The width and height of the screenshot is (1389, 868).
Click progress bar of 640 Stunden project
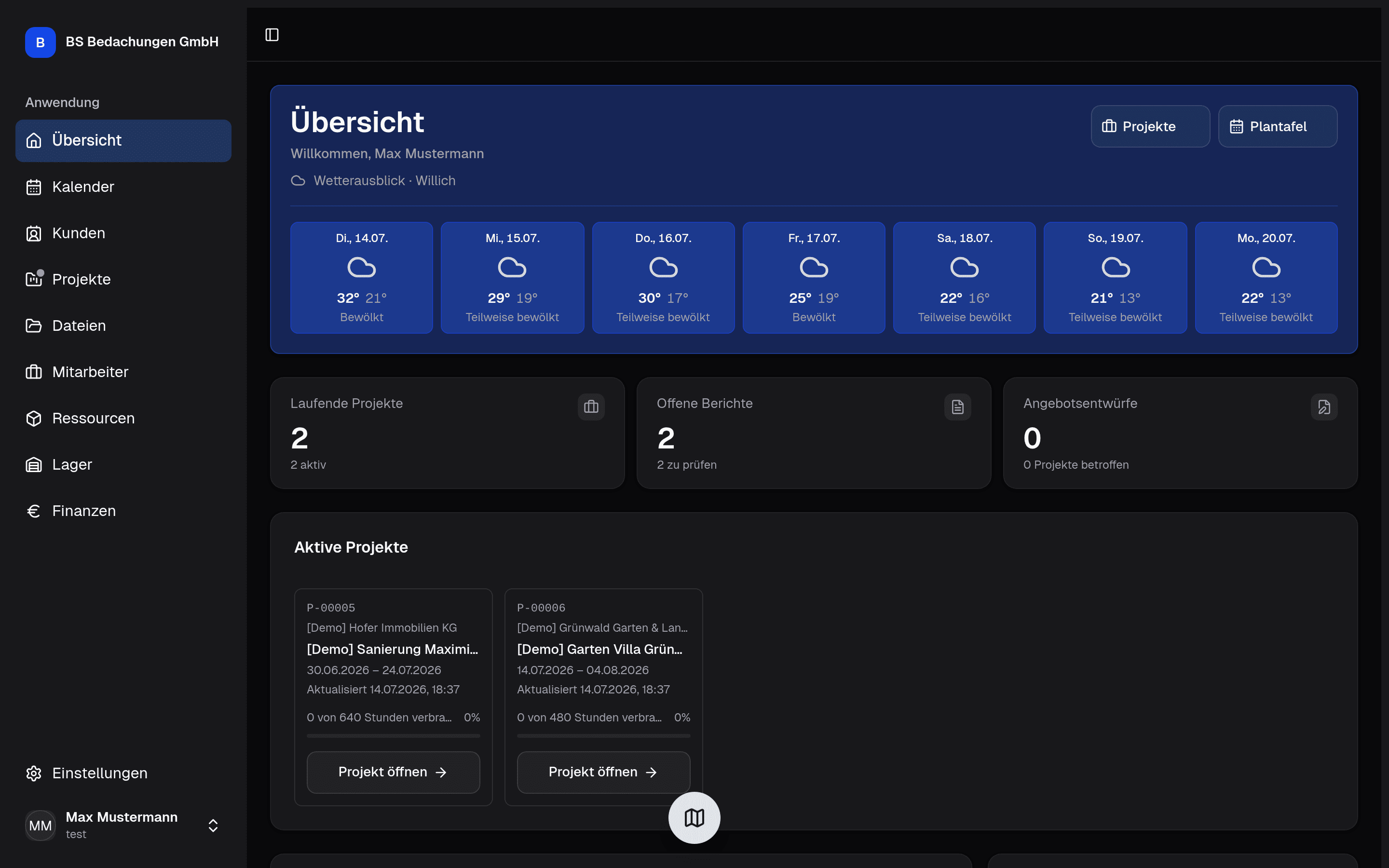pyautogui.click(x=393, y=735)
